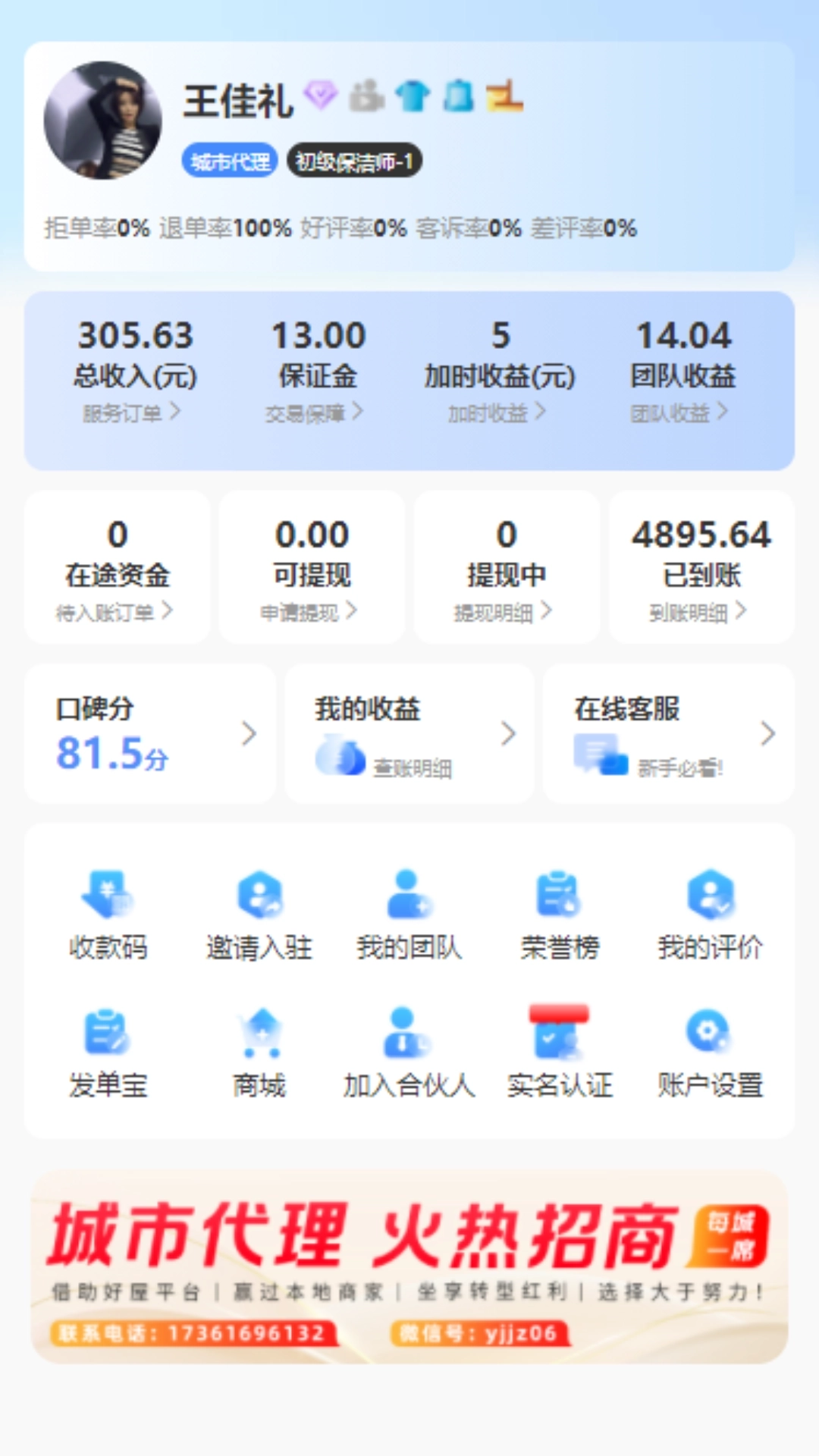This screenshot has height=1456, width=819.
Task: Open the 城市代理 火热招商 promotional banner
Action: point(409,1266)
